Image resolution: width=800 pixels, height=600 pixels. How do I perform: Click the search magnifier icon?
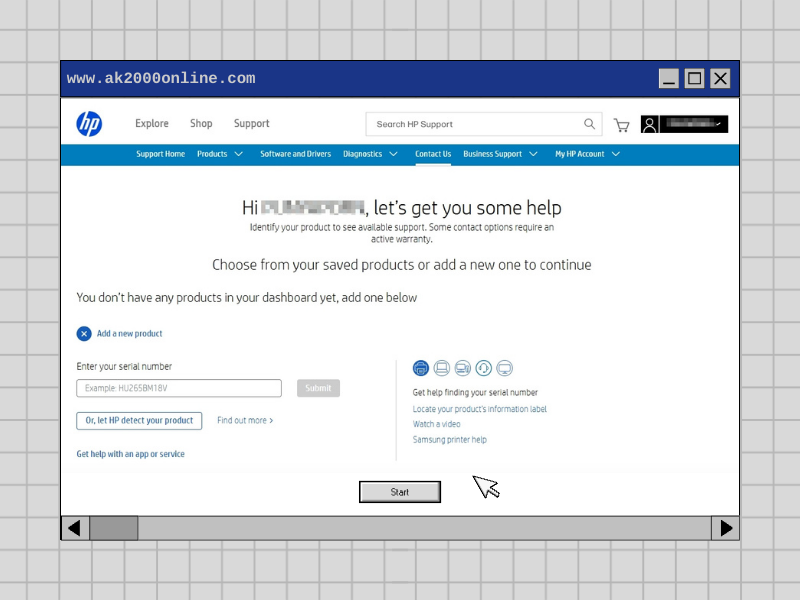click(x=589, y=124)
